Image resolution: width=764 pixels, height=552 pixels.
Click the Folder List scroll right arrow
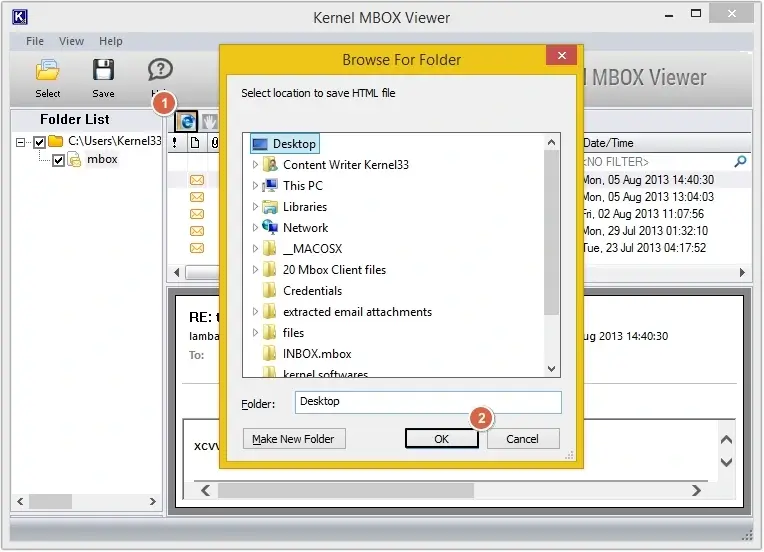[x=153, y=501]
